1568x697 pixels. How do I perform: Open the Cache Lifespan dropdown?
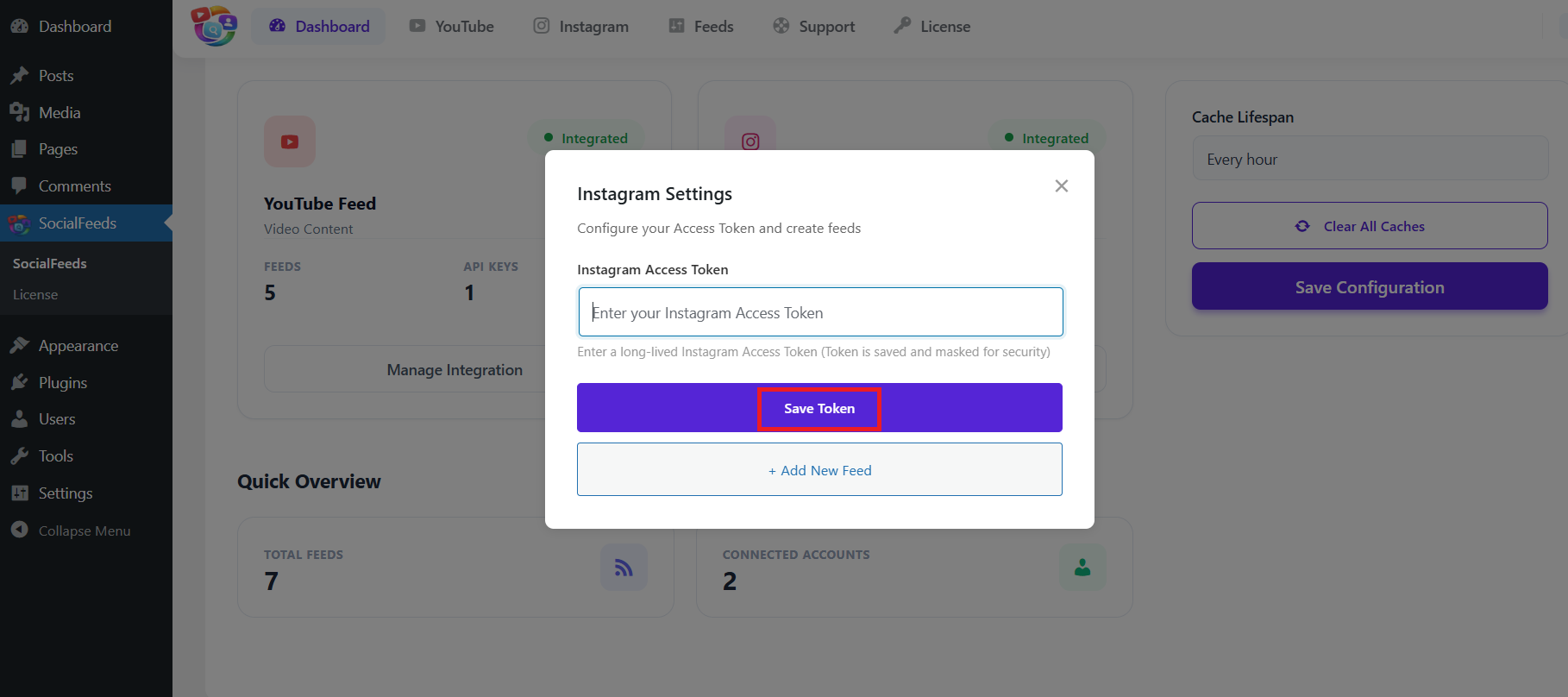(x=1370, y=160)
